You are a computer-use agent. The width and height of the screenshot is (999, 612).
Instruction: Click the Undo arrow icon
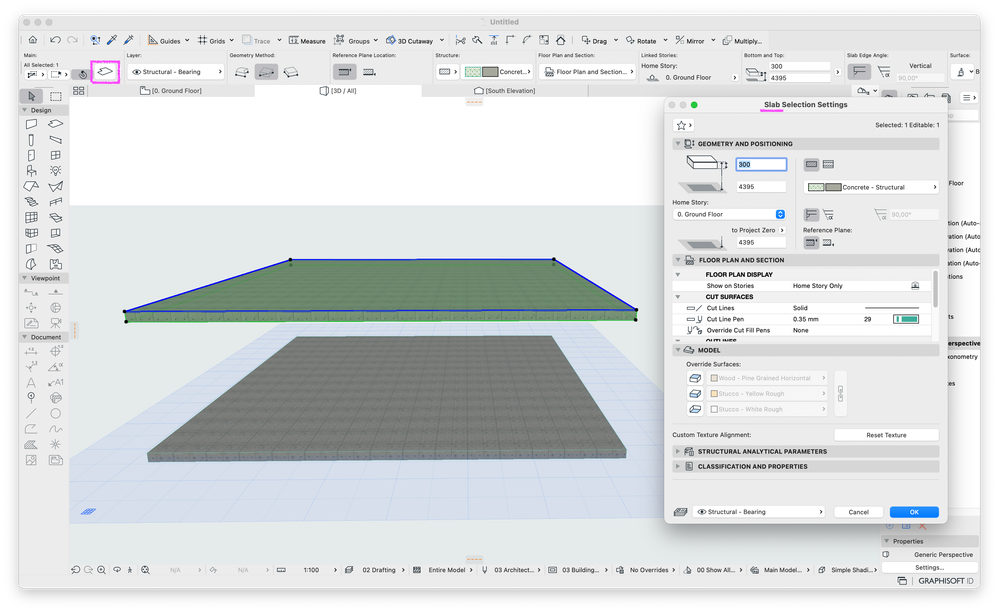click(x=56, y=40)
